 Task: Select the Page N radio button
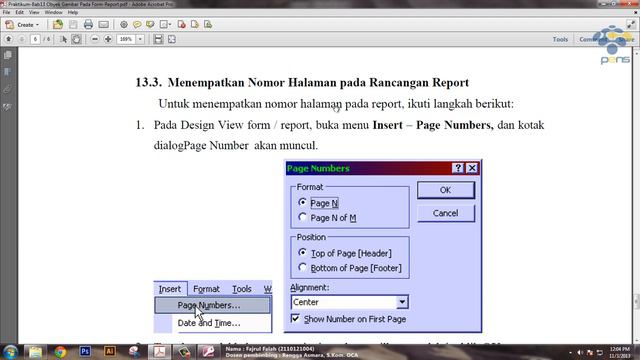tap(302, 202)
